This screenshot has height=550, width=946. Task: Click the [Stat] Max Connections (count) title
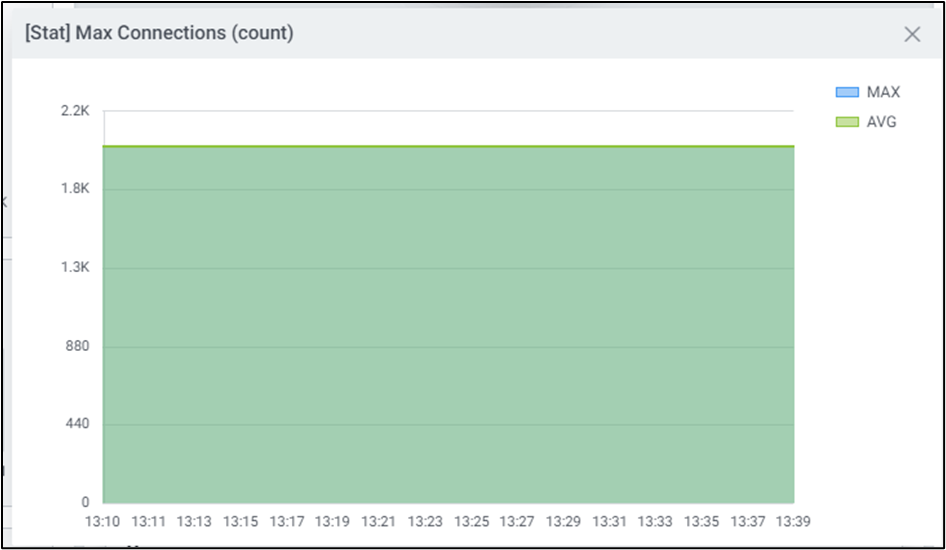click(x=159, y=33)
